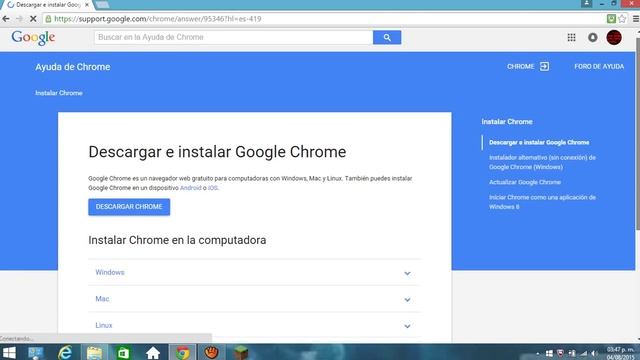Click CHROME in the help header
This screenshot has width=640, height=360.
[520, 67]
